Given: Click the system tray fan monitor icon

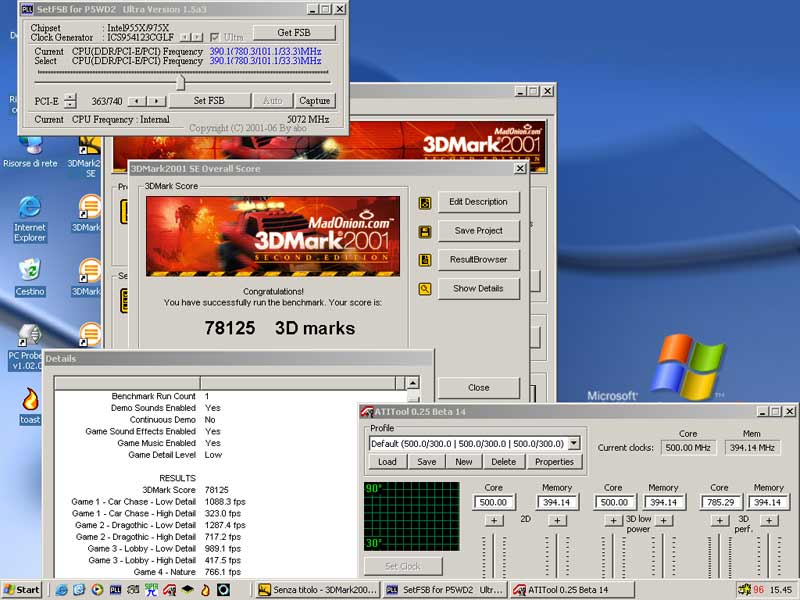Looking at the screenshot, I should coord(744,590).
